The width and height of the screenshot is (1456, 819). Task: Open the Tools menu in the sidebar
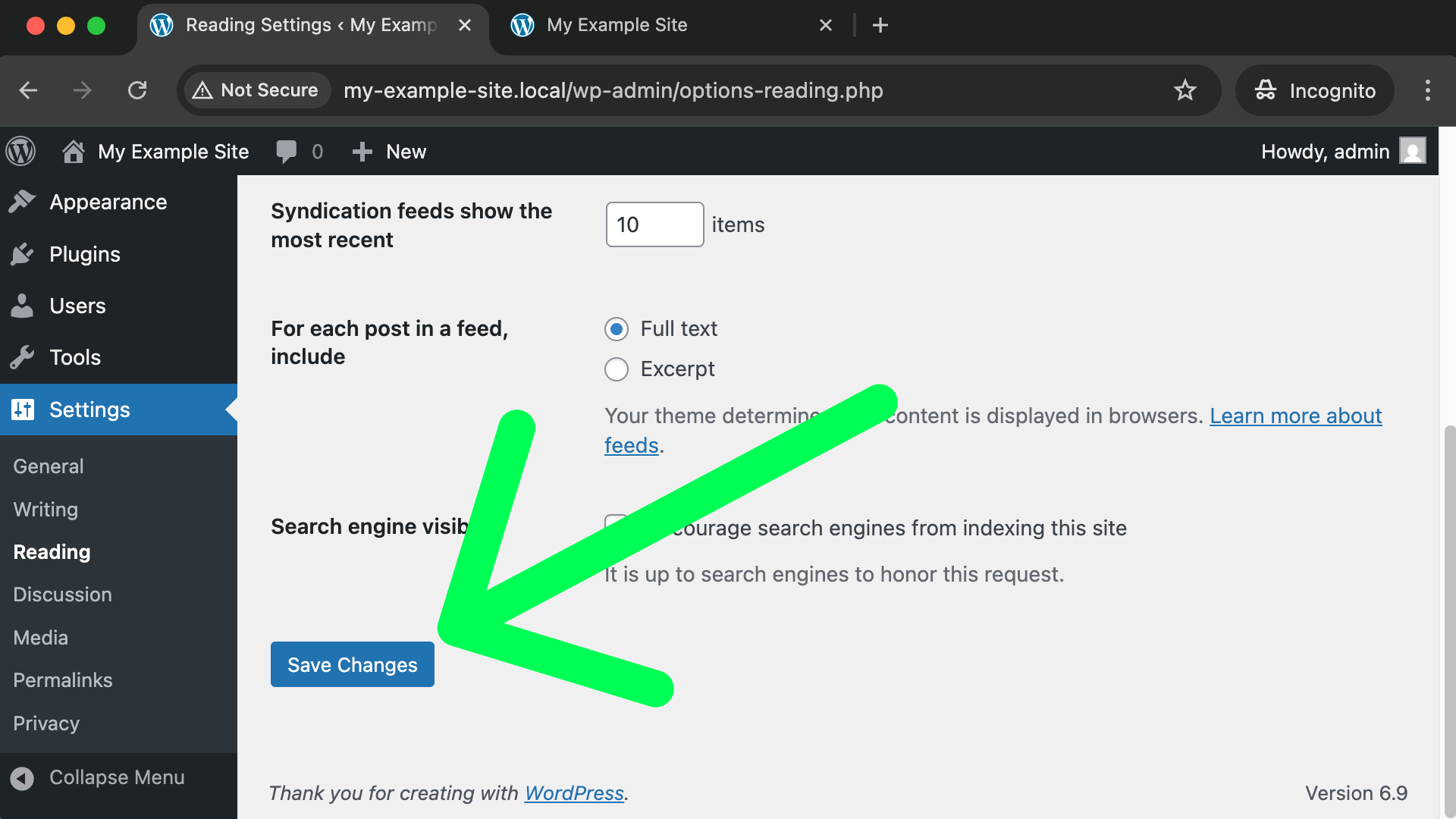tap(74, 357)
